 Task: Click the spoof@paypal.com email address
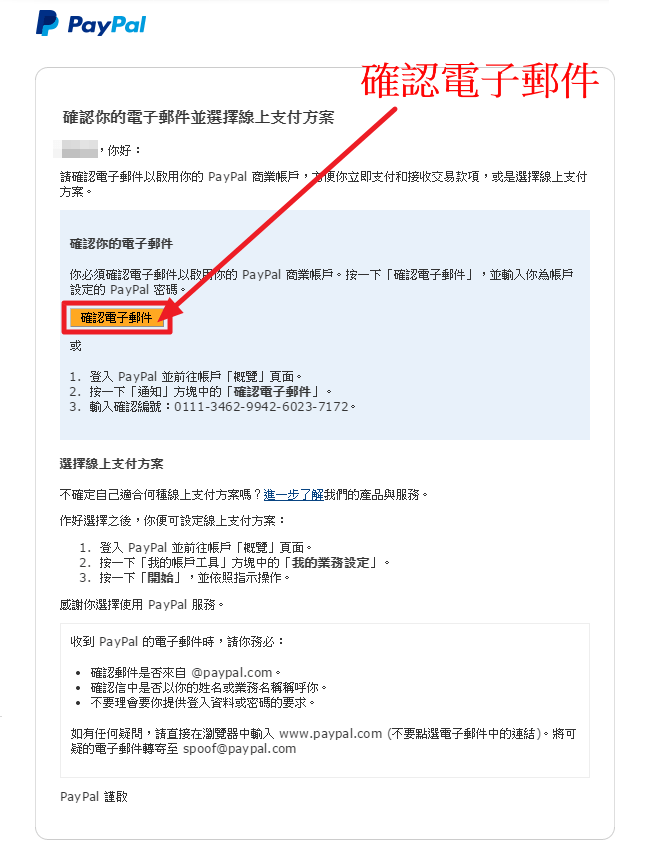239,749
